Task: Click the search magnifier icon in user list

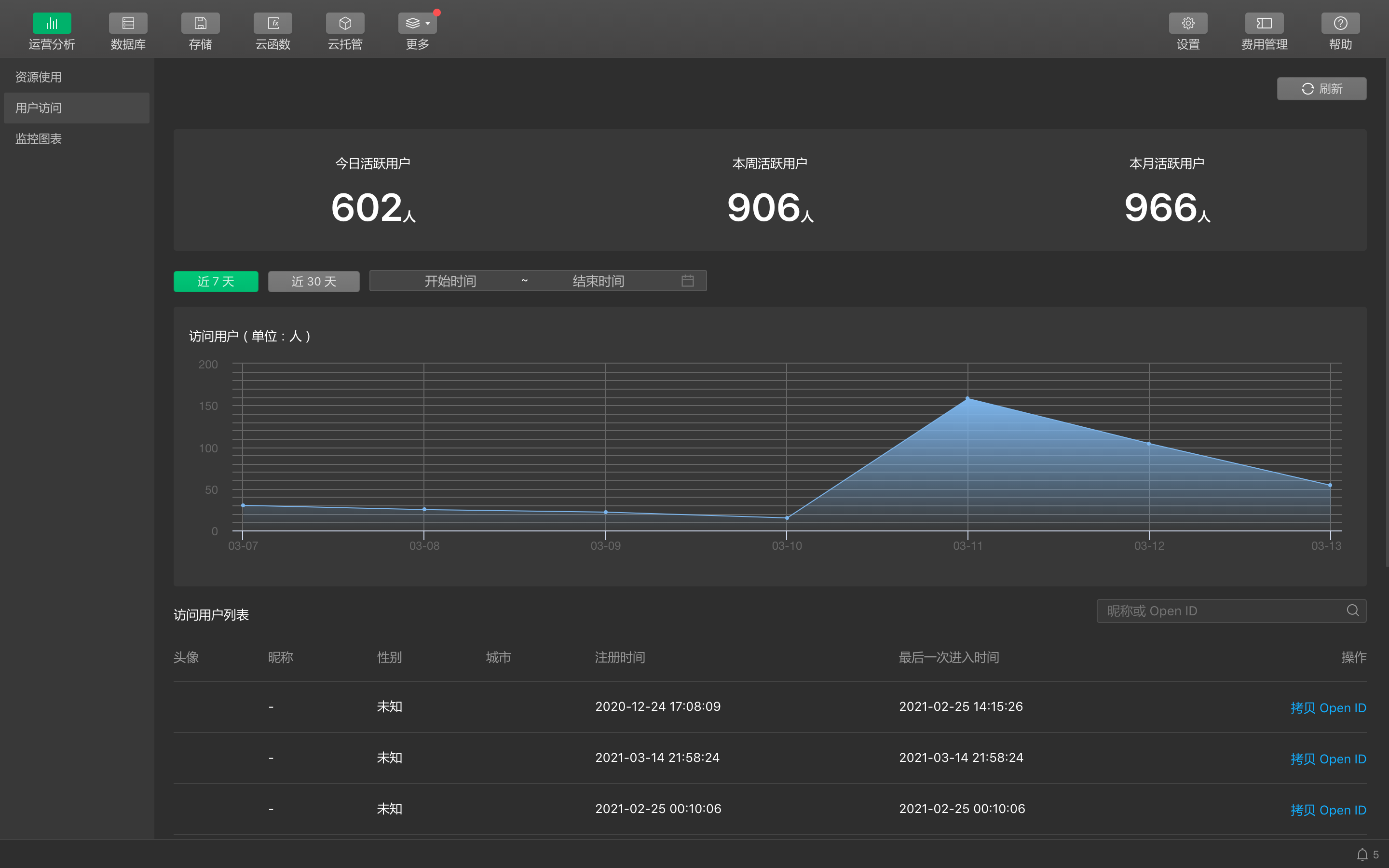Action: 1352,610
